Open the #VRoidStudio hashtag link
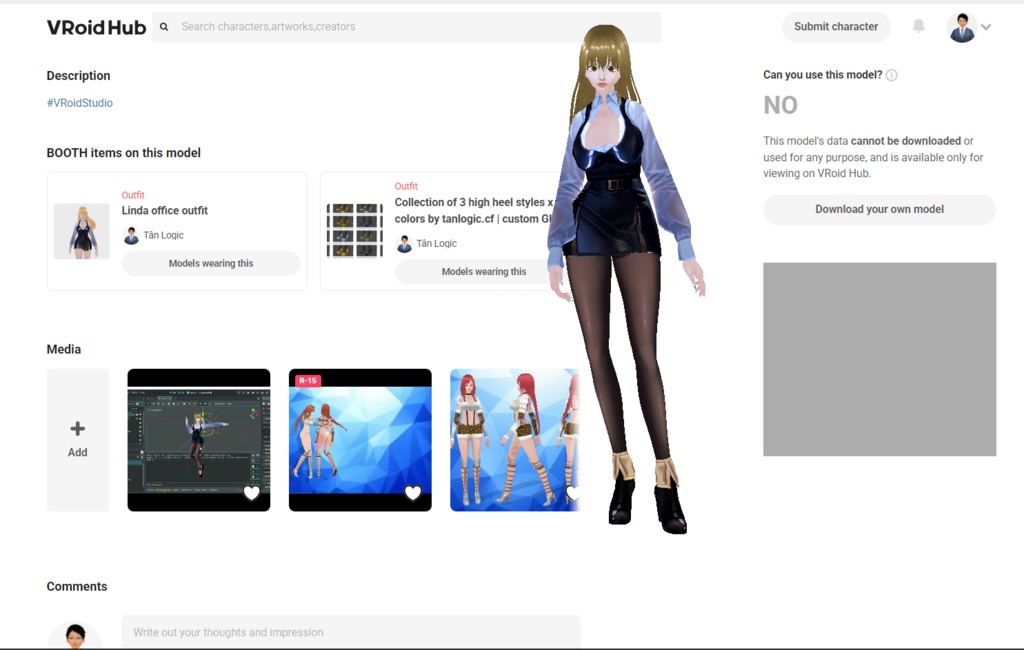Screen dimensions: 1024x650 pyautogui.click(x=80, y=103)
